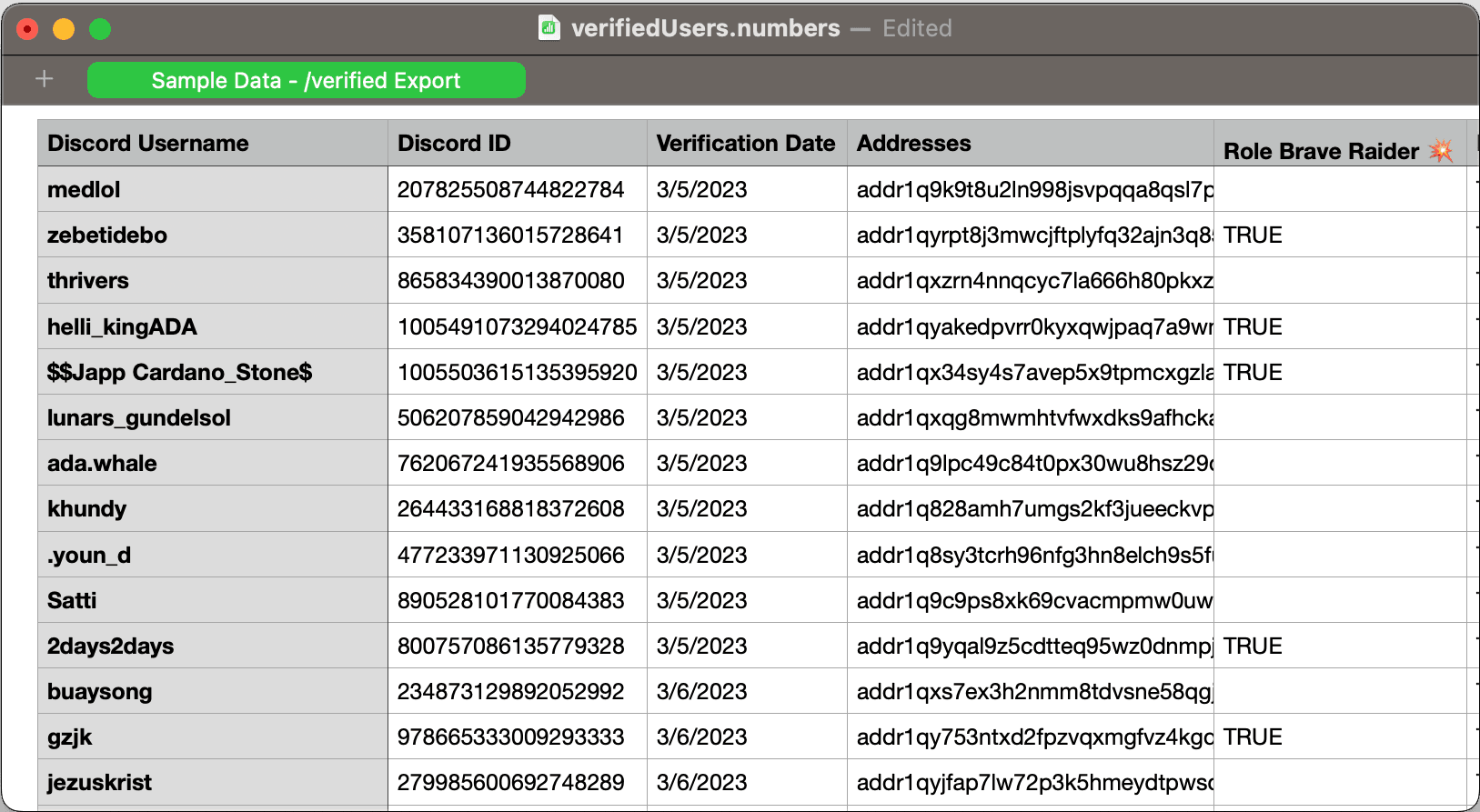The width and height of the screenshot is (1480, 812).
Task: Click the verifiedUsers.numbers window title
Action: pos(705,28)
